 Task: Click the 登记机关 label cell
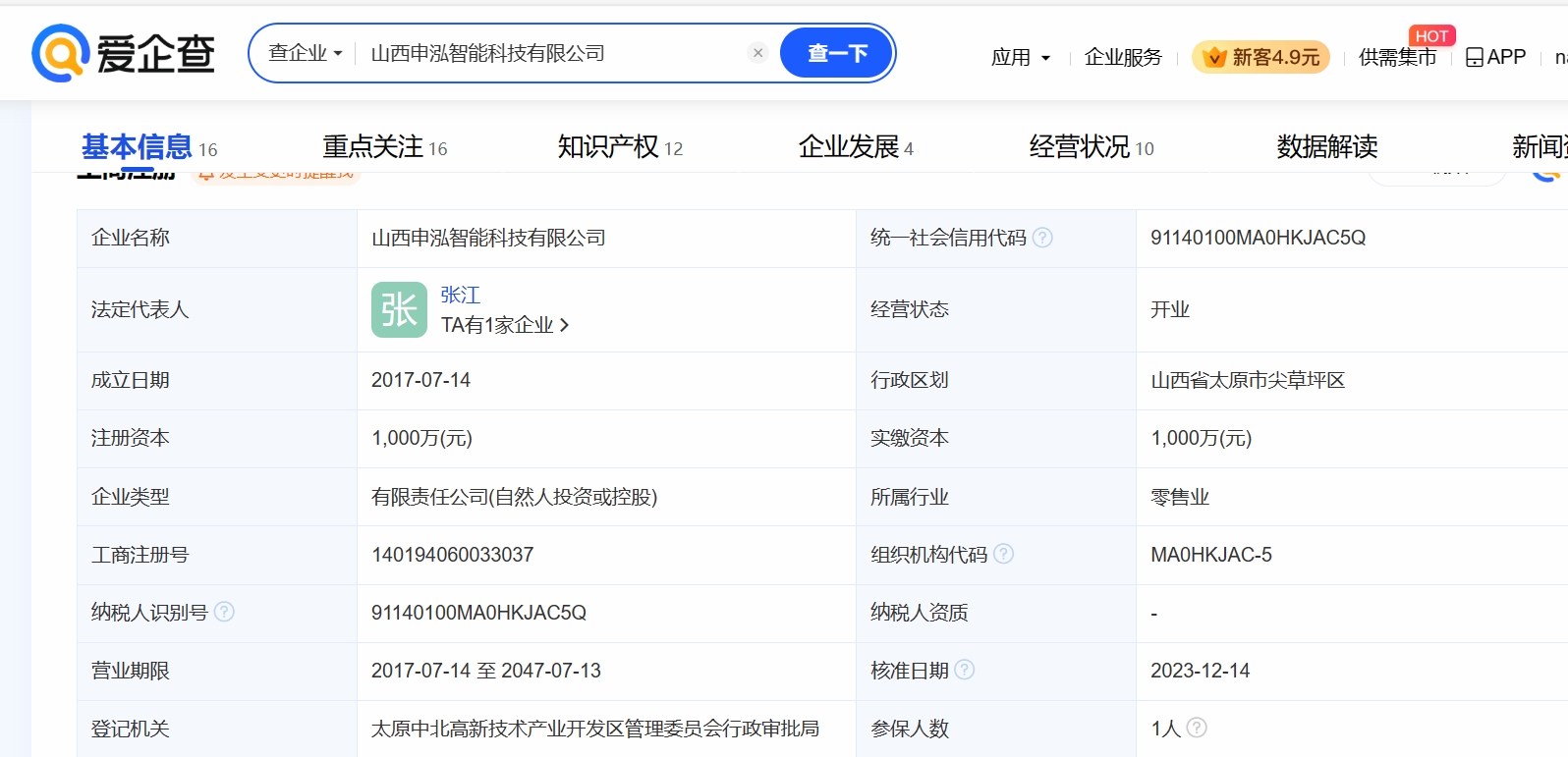[217, 729]
